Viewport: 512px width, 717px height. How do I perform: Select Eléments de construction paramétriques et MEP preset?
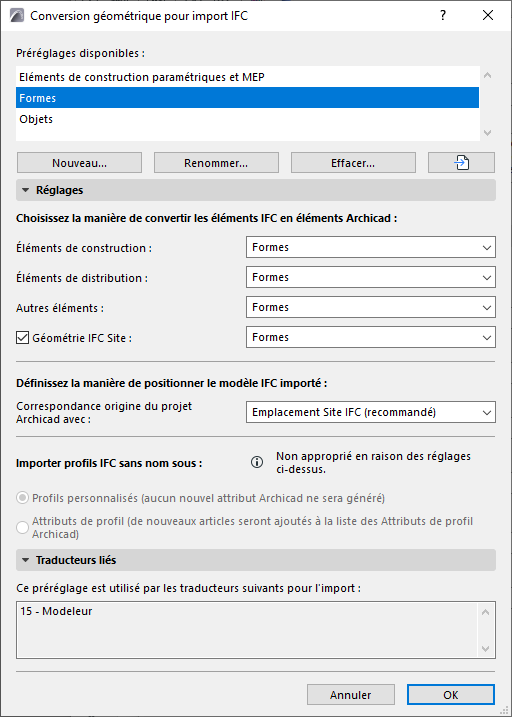[247, 77]
